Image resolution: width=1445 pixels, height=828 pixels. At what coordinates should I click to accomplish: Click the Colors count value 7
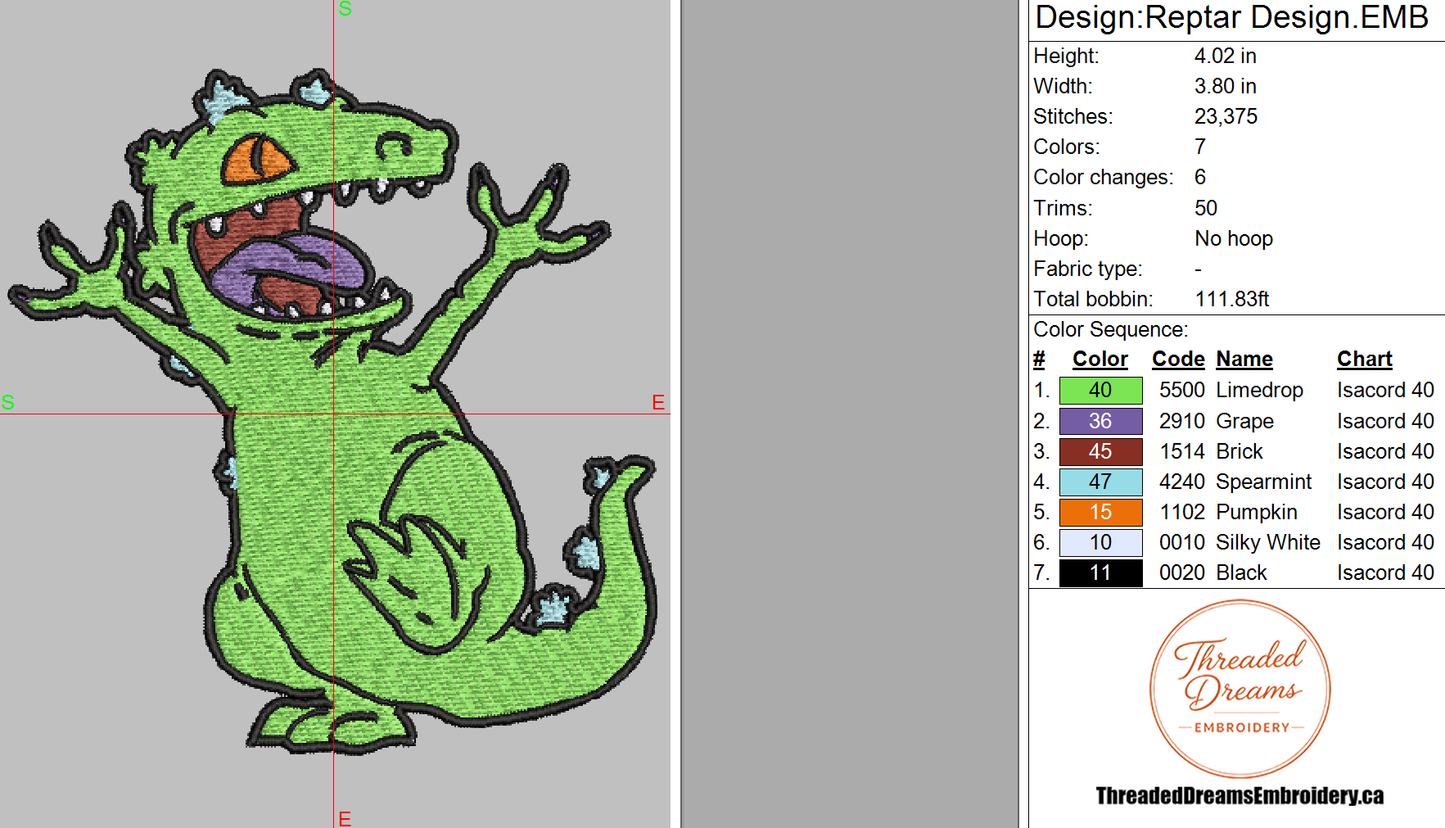tap(1200, 147)
